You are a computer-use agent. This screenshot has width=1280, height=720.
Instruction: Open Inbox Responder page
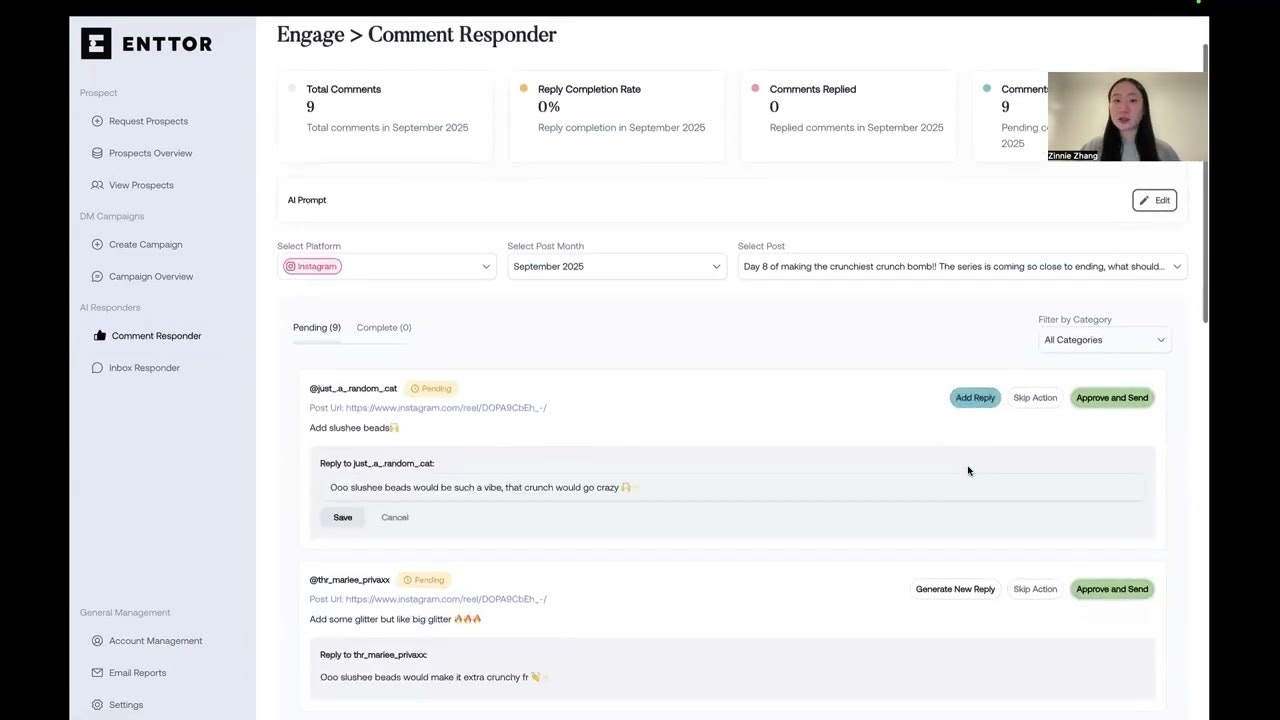pyautogui.click(x=144, y=368)
